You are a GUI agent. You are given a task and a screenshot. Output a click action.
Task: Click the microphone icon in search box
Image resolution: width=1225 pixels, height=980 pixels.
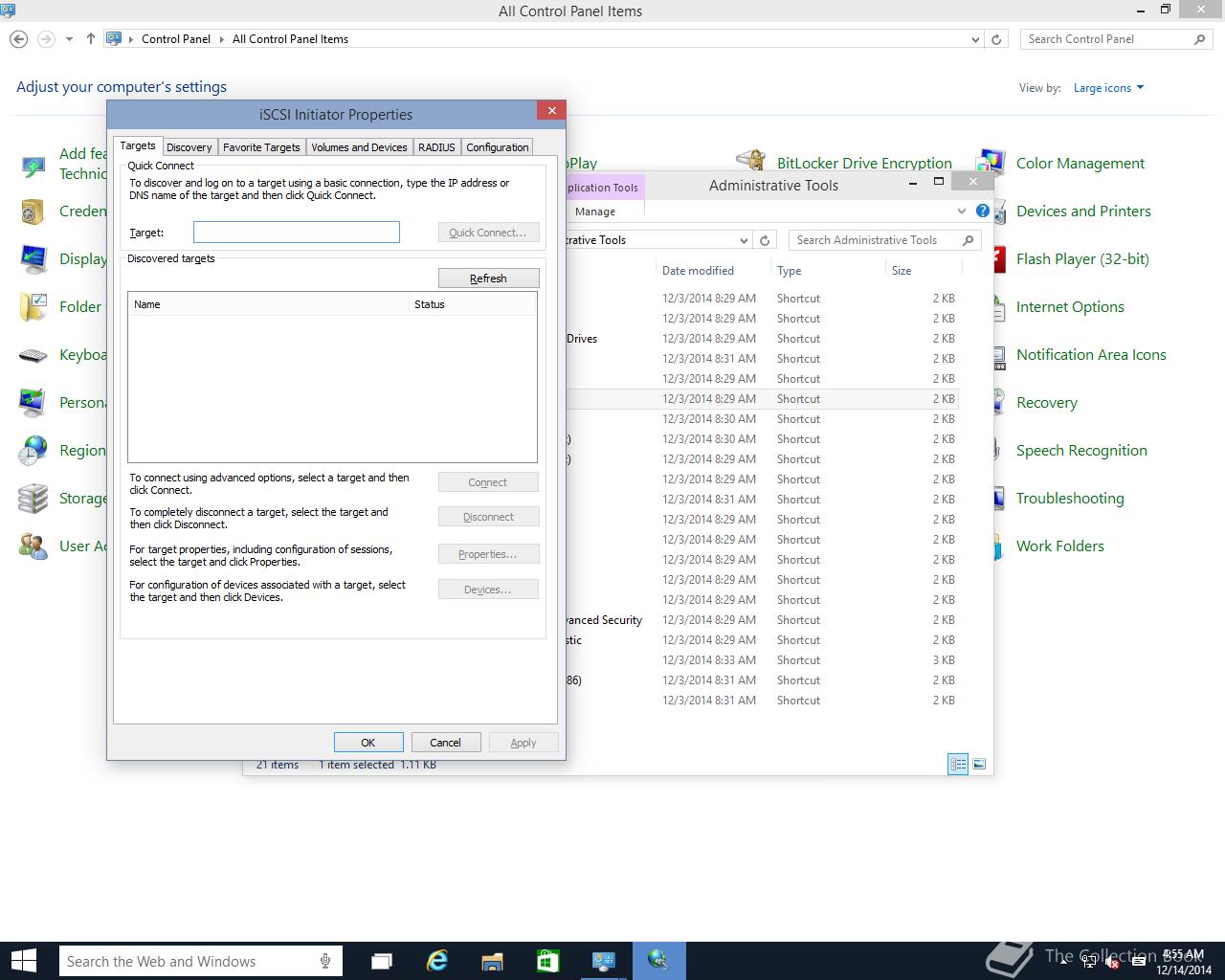pyautogui.click(x=325, y=961)
